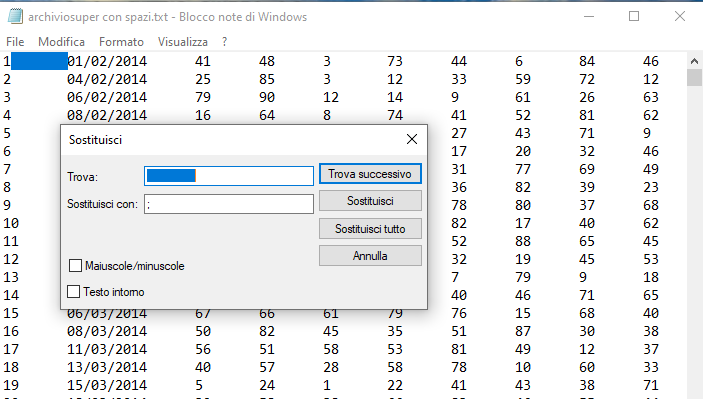703x399 pixels.
Task: Click the scrollbar up arrow
Action: tap(694, 61)
